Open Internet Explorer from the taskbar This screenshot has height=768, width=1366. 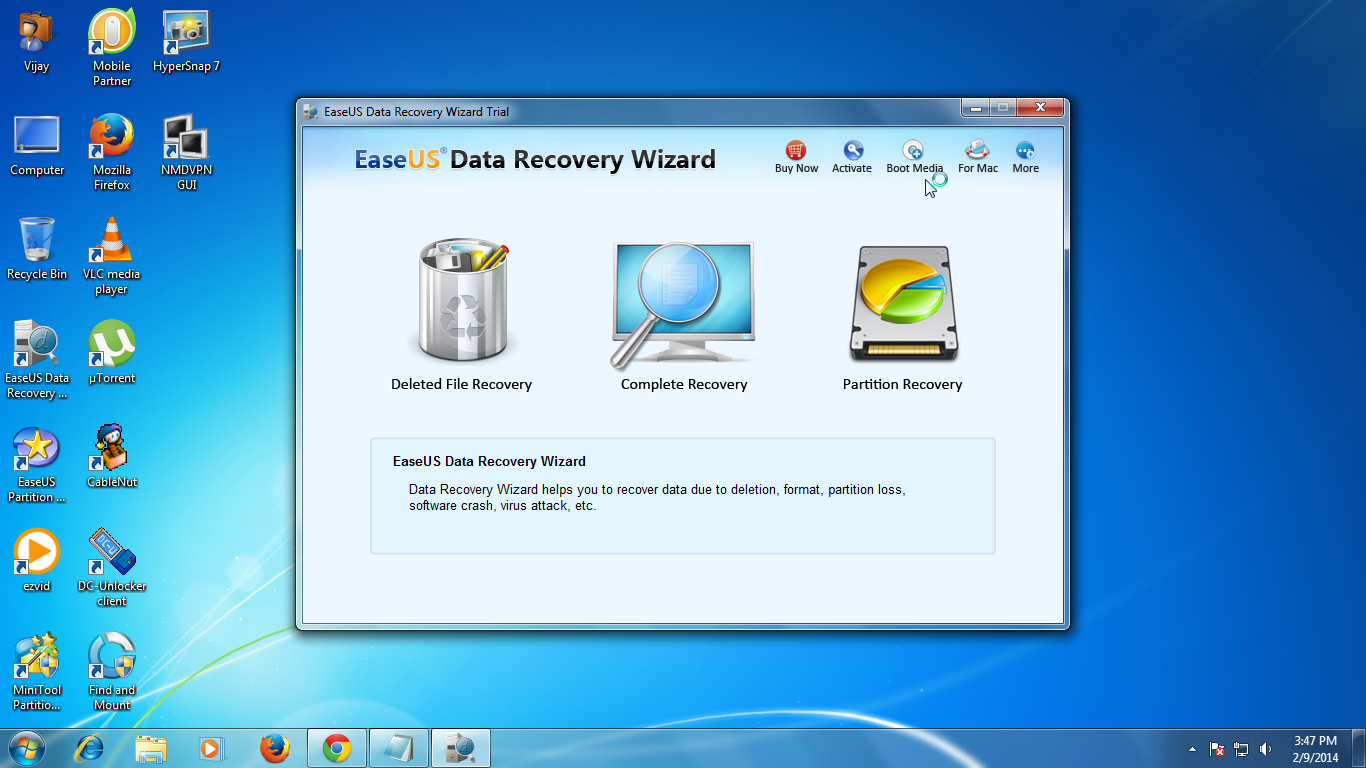90,748
